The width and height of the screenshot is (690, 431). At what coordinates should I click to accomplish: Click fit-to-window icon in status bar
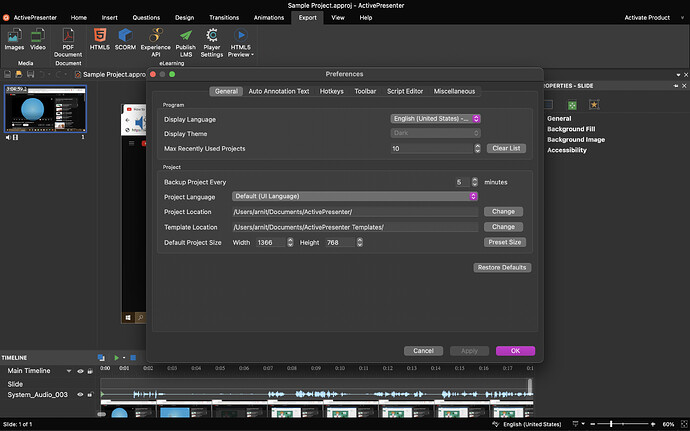684,424
